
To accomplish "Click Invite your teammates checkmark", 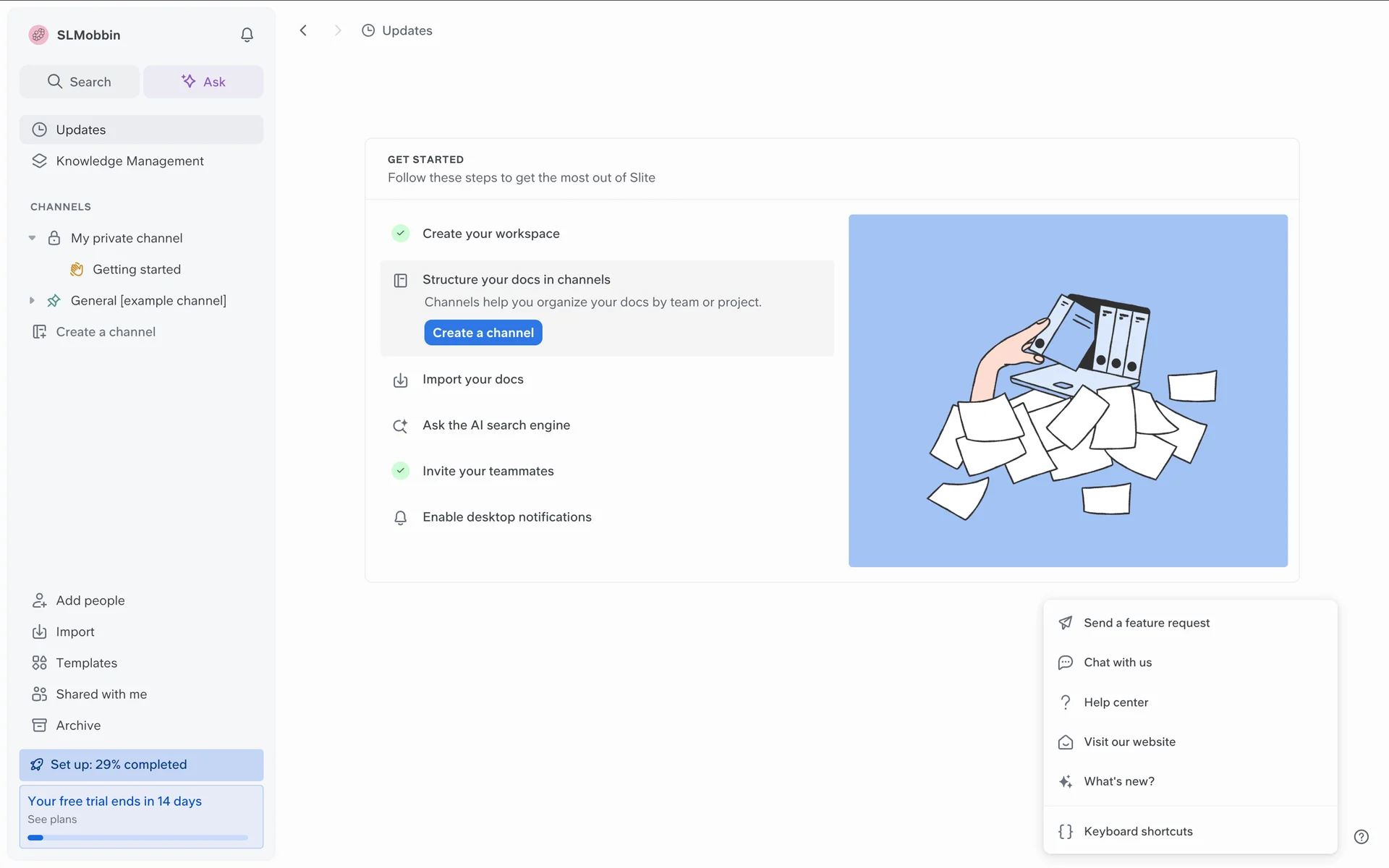I will coord(400,471).
